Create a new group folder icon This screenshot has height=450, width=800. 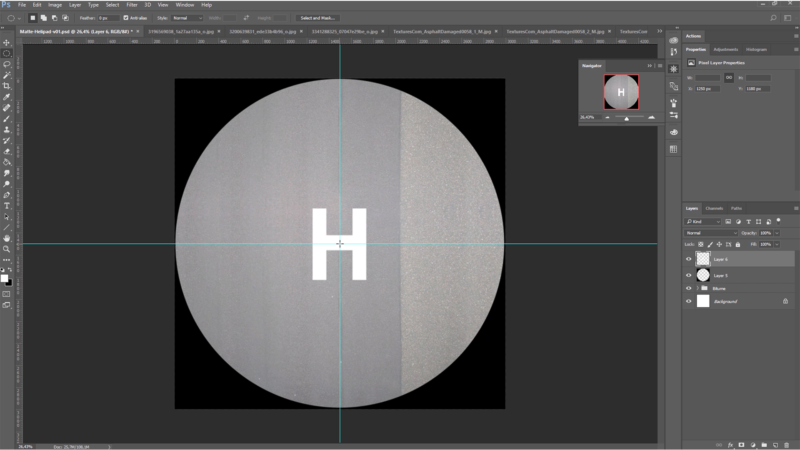pos(764,445)
